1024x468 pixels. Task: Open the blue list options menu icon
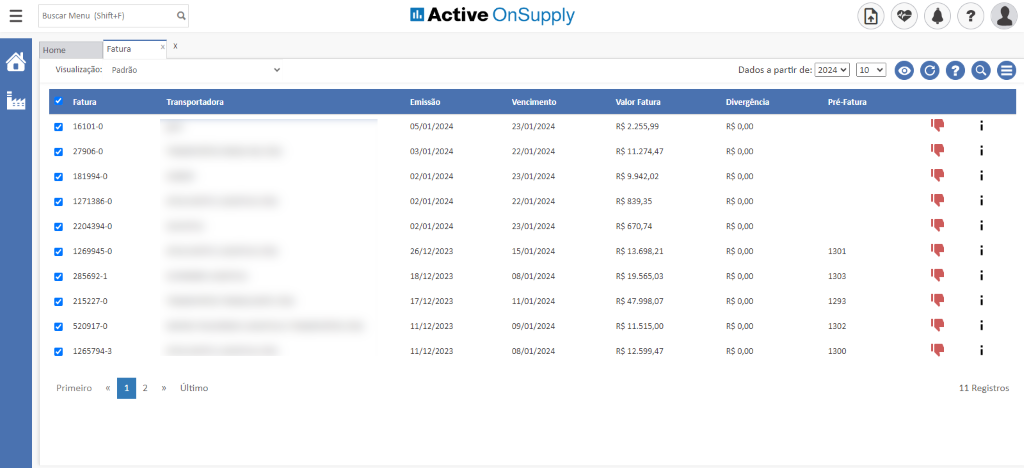(x=1006, y=70)
